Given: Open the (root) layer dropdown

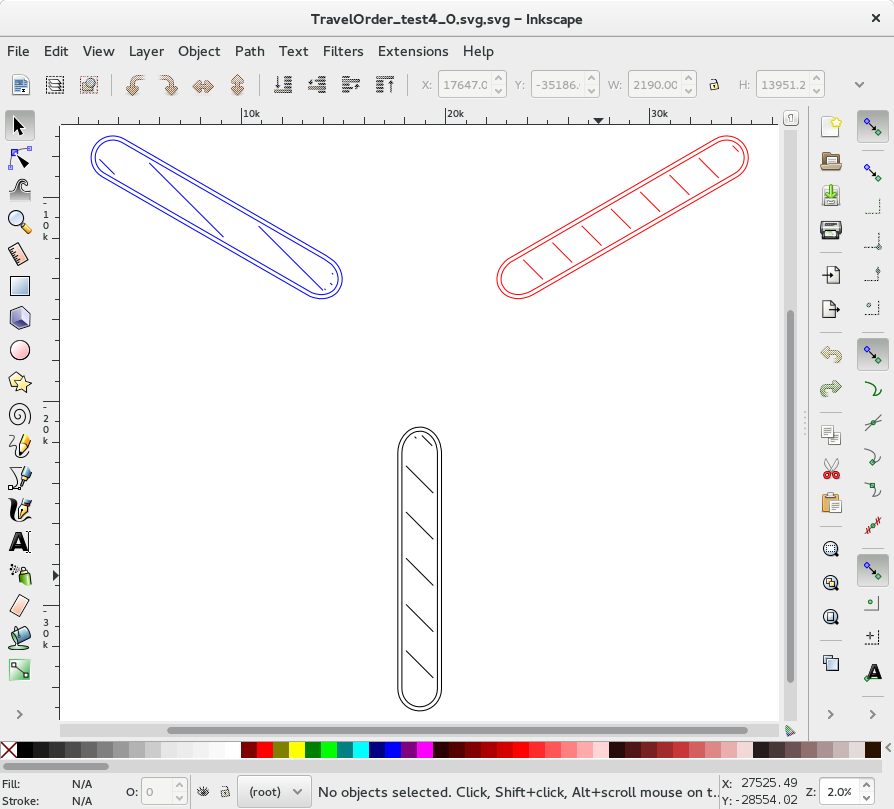Looking at the screenshot, I should point(274,791).
